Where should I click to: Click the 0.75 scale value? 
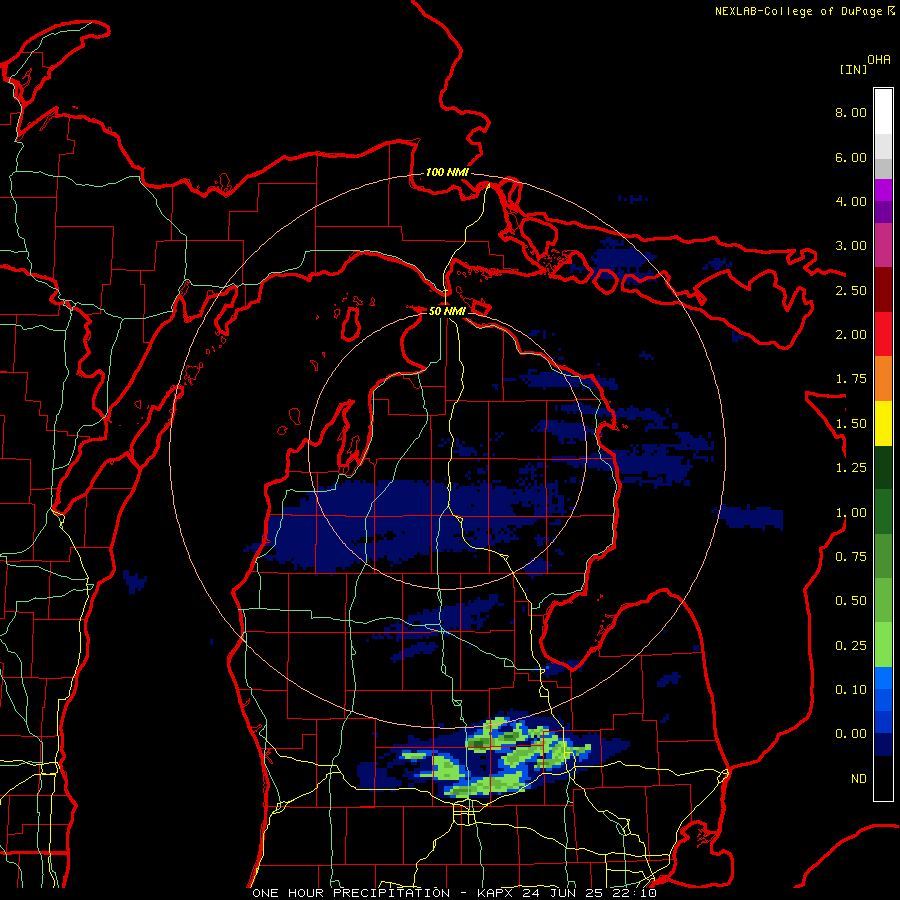pos(851,557)
